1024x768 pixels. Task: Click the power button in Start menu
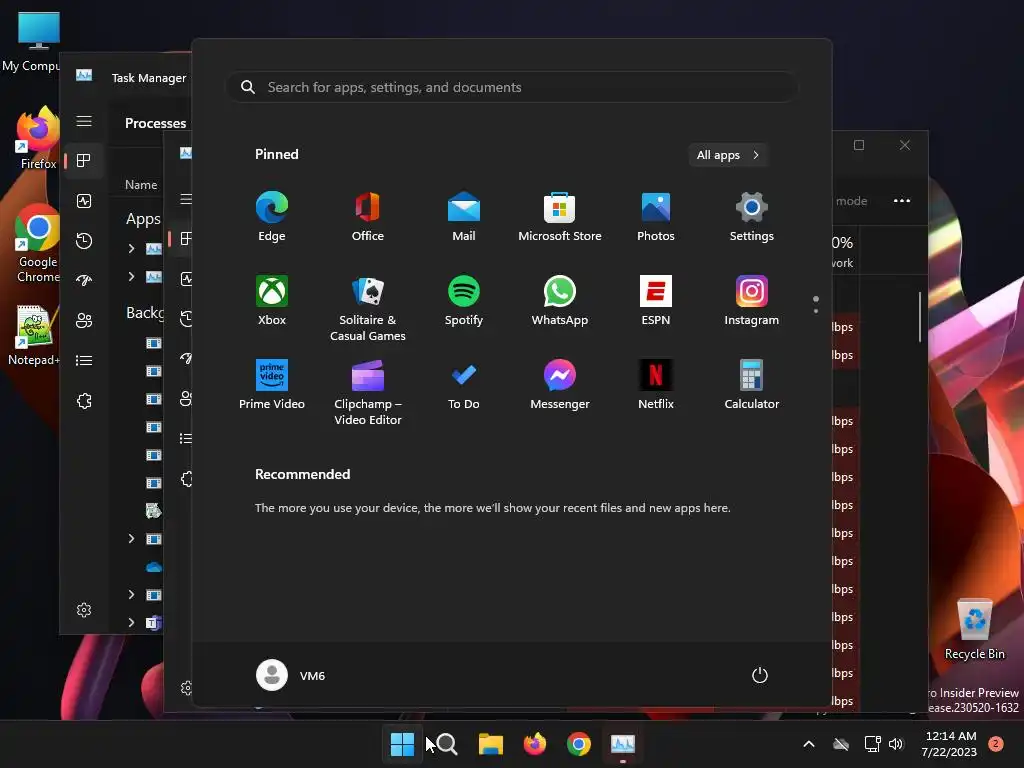pyautogui.click(x=760, y=675)
